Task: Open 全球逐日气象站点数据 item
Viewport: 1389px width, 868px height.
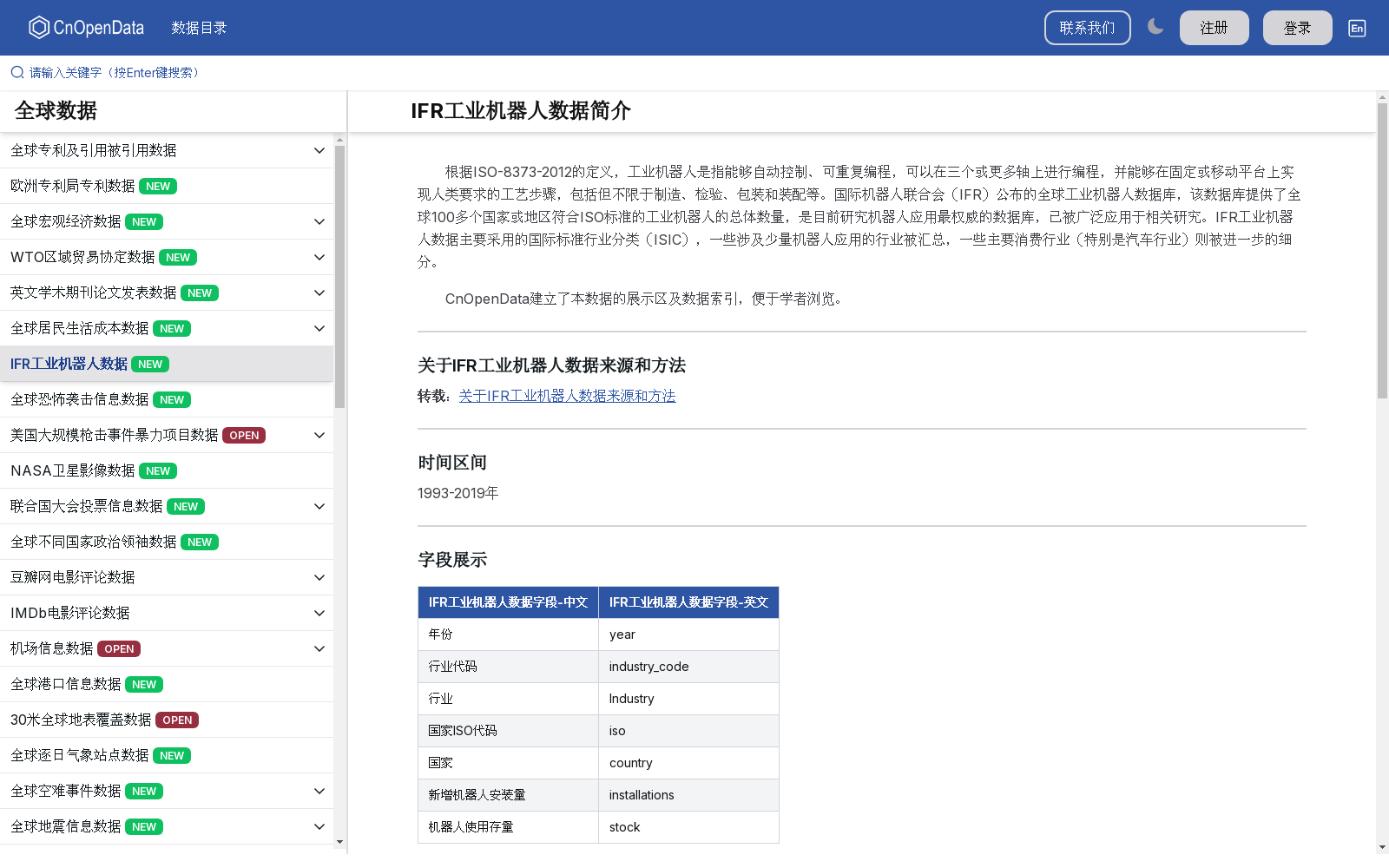Action: coord(167,755)
